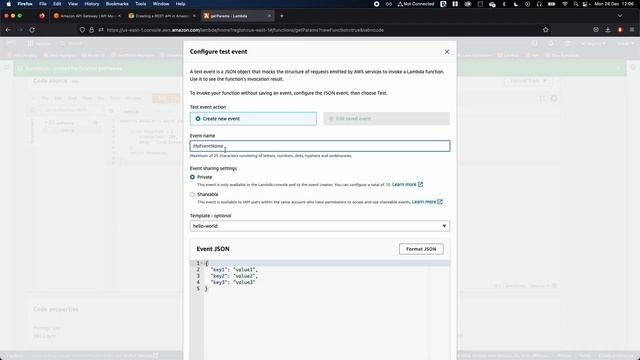Bookmark this page with the star icon
640x360 pixels.
tap(546, 30)
